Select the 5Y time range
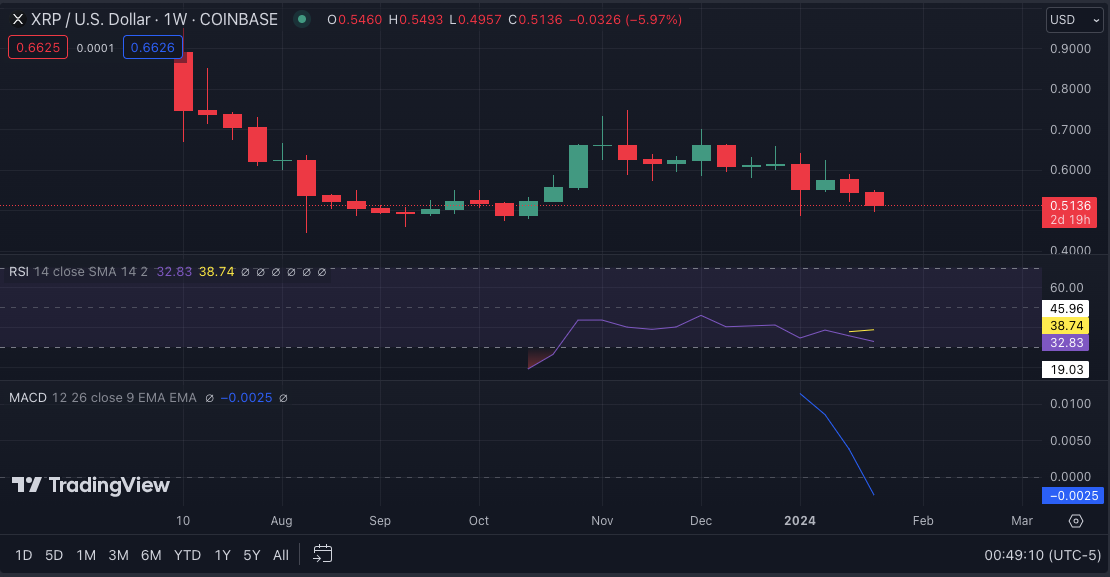The width and height of the screenshot is (1110, 577). 252,555
